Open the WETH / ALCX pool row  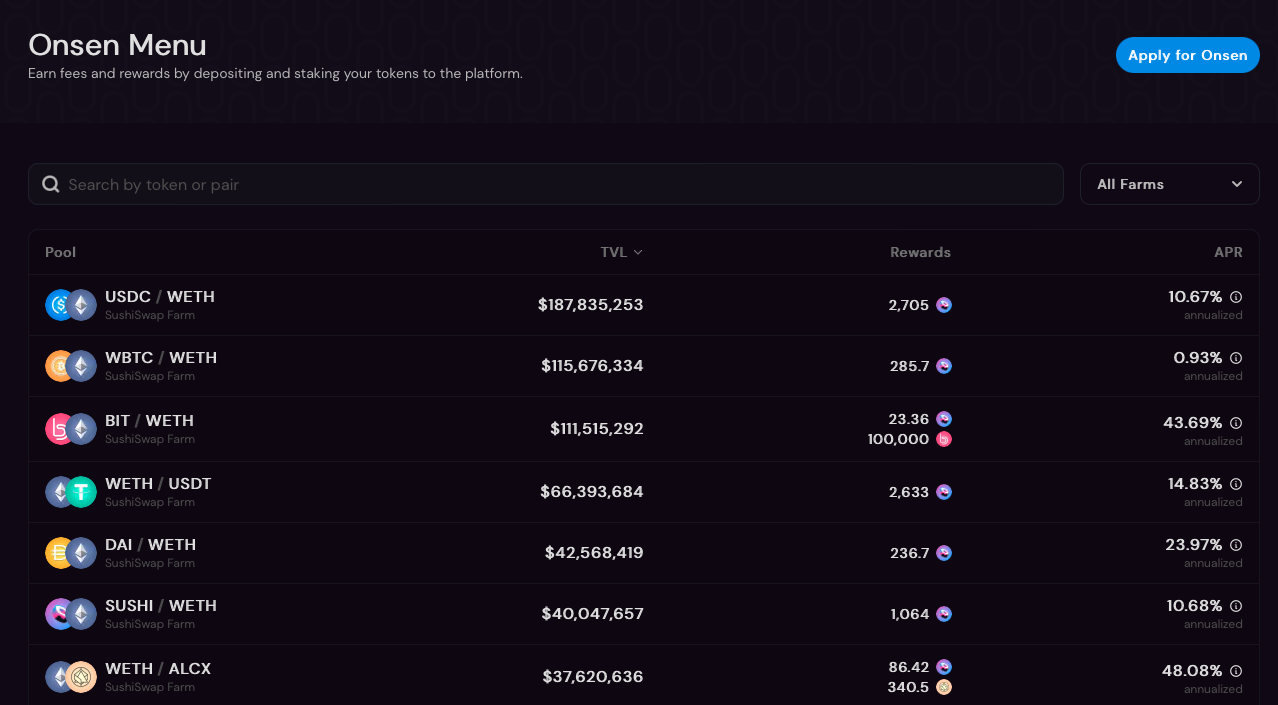click(x=644, y=676)
